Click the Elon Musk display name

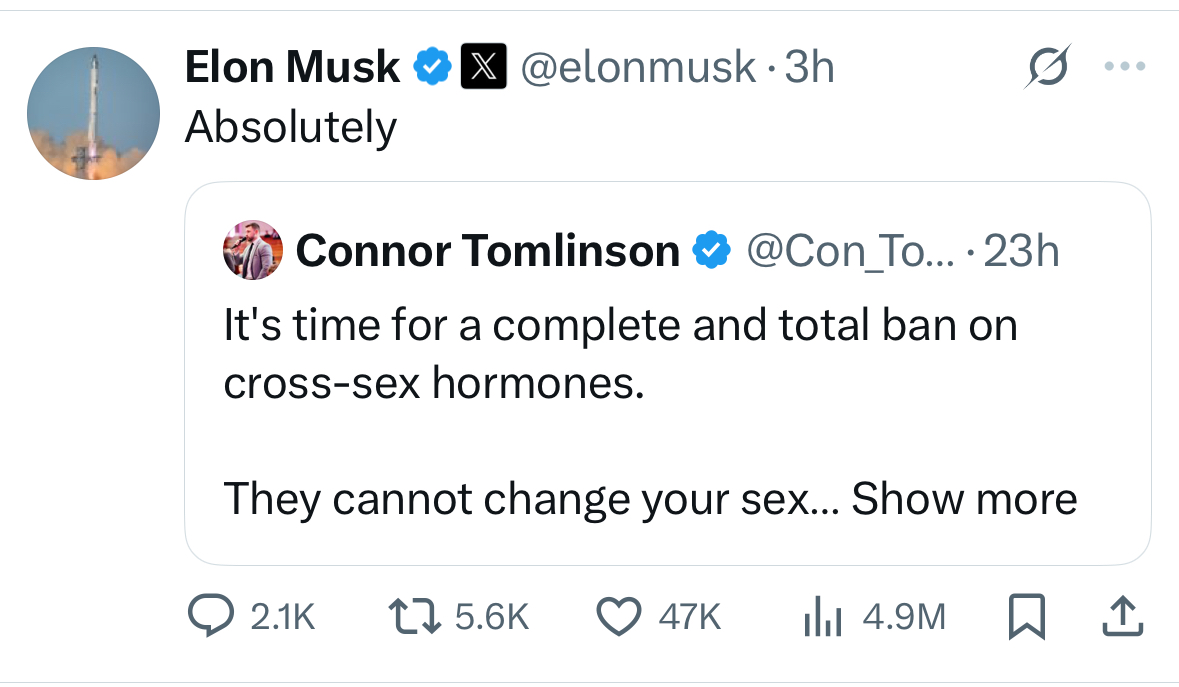pos(292,67)
